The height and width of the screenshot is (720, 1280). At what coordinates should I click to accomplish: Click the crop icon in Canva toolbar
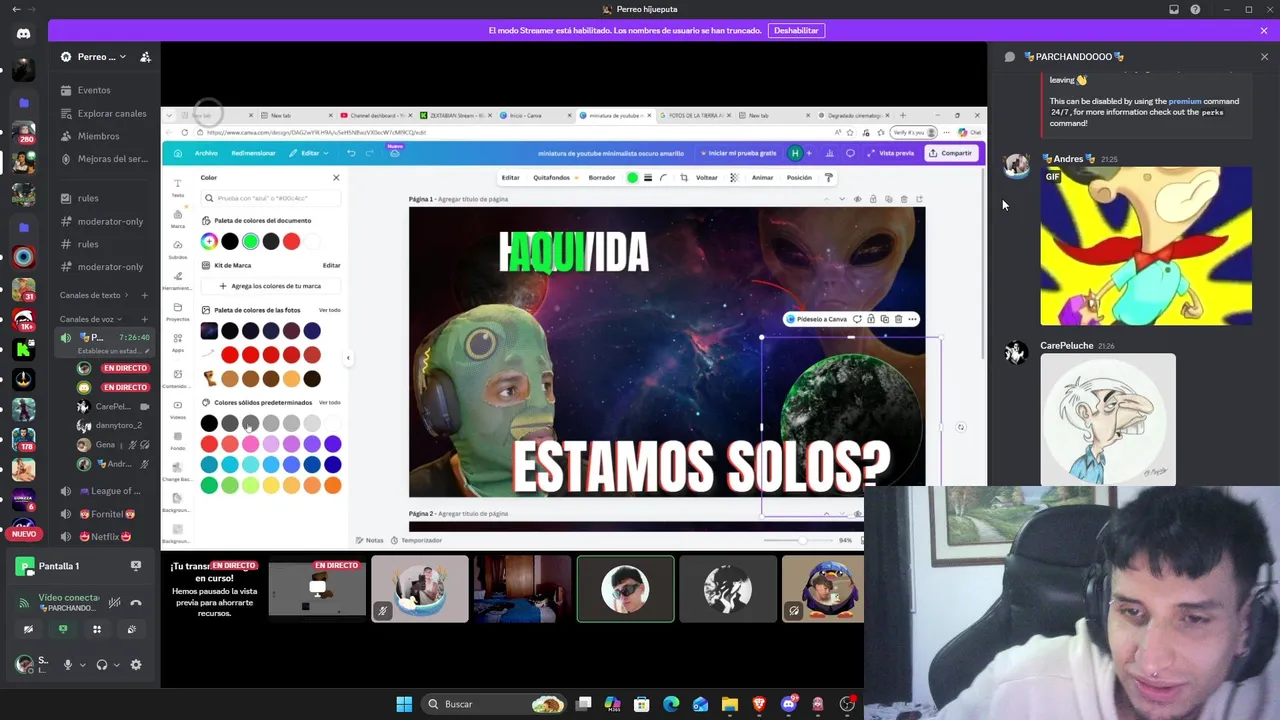pos(684,178)
